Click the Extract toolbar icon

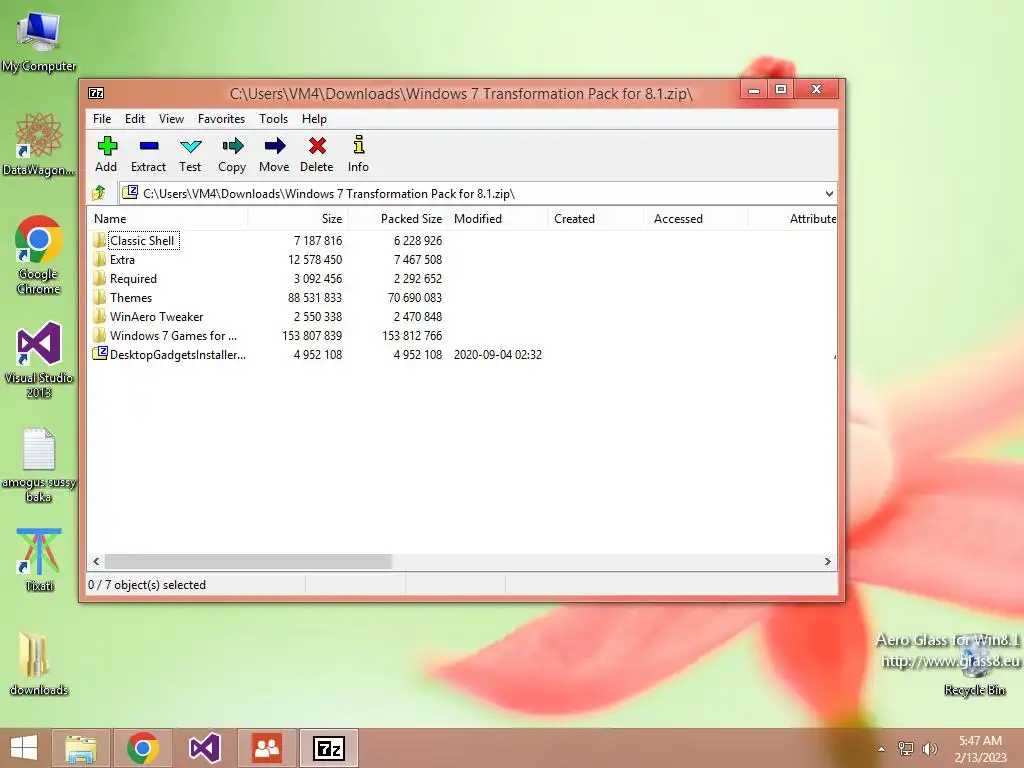click(x=149, y=146)
